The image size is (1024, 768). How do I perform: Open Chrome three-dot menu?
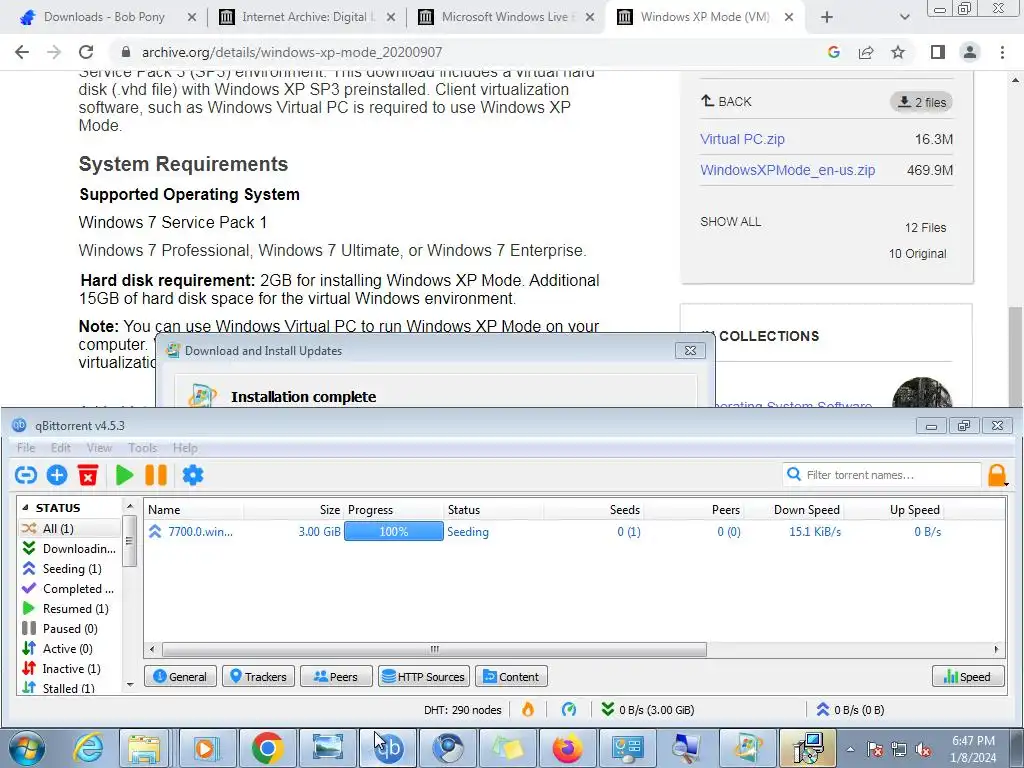tap(1002, 52)
